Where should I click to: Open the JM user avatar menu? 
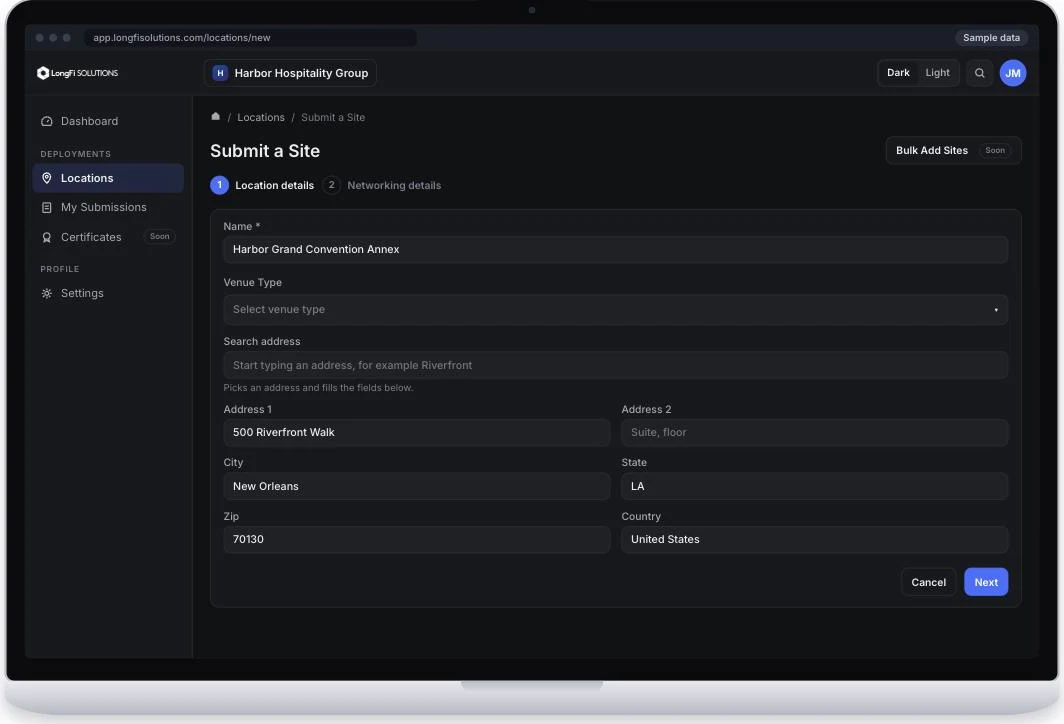[1012, 73]
